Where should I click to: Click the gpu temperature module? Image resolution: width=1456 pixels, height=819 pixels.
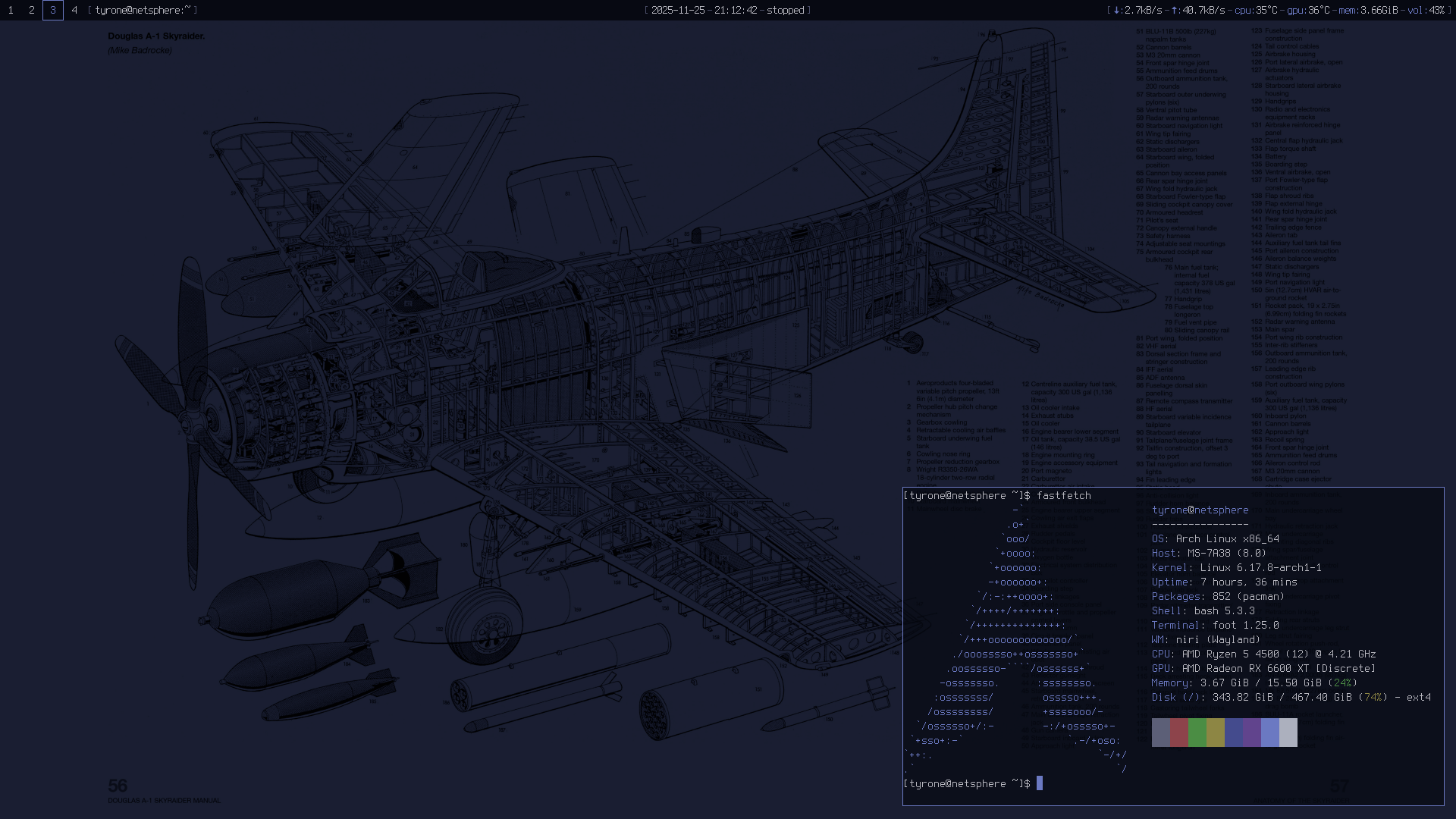click(x=1308, y=11)
